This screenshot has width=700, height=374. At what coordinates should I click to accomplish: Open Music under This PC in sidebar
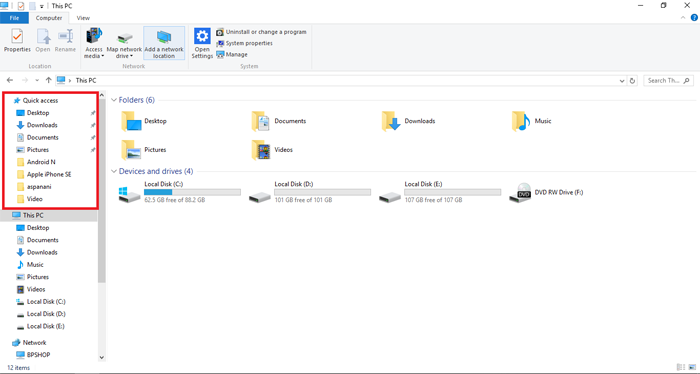pyautogui.click(x=35, y=265)
